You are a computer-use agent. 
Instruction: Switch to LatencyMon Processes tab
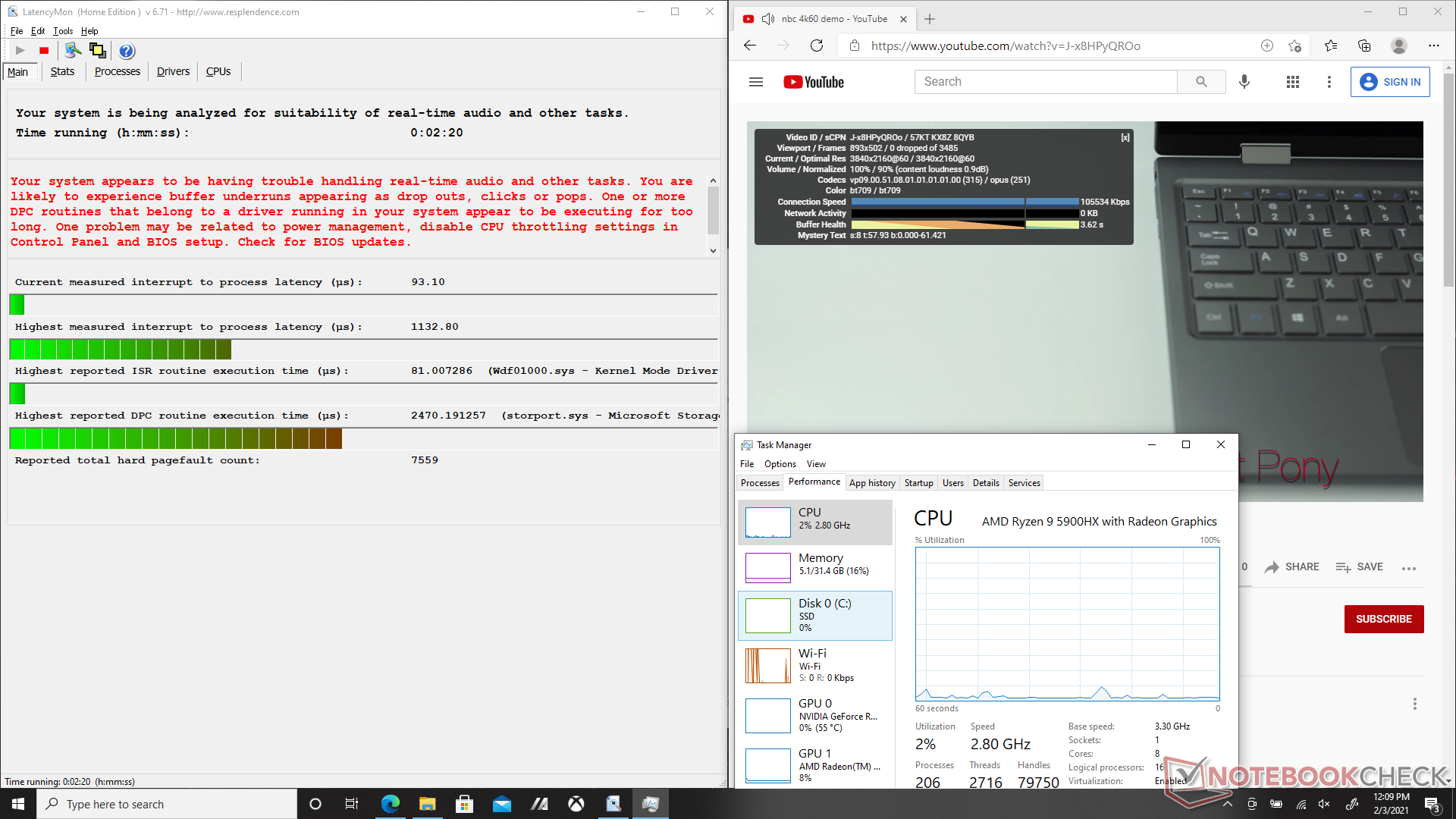118,71
